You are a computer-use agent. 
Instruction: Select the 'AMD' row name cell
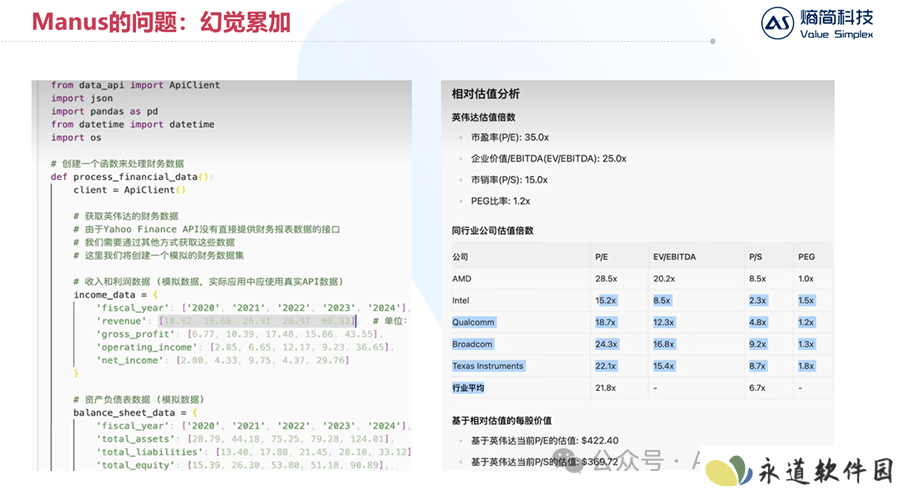click(461, 278)
